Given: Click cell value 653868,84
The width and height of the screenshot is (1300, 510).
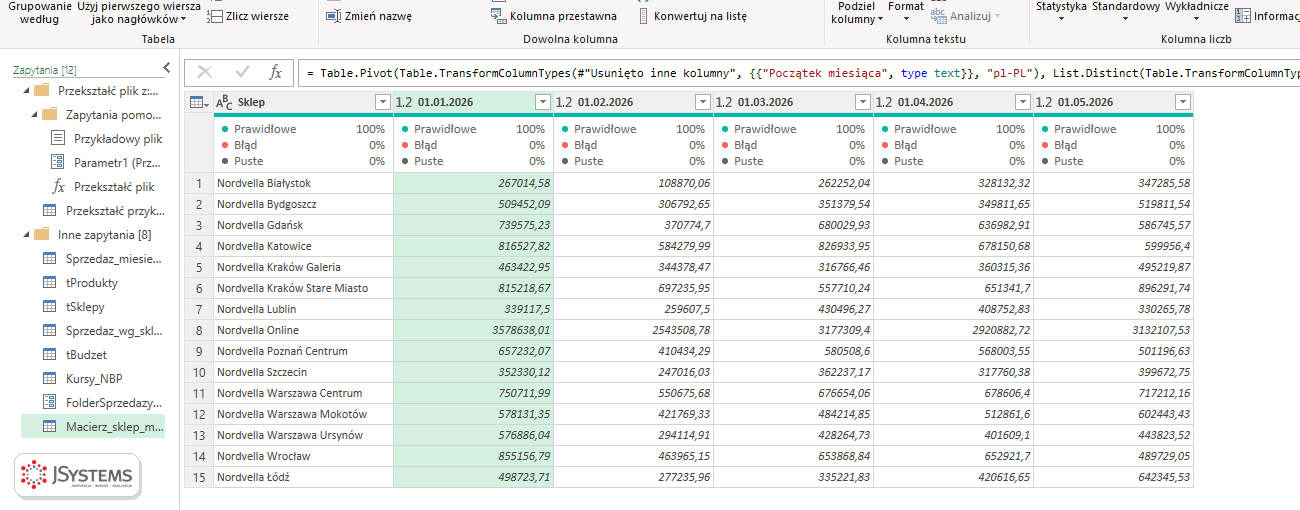Looking at the screenshot, I should coord(793,456).
